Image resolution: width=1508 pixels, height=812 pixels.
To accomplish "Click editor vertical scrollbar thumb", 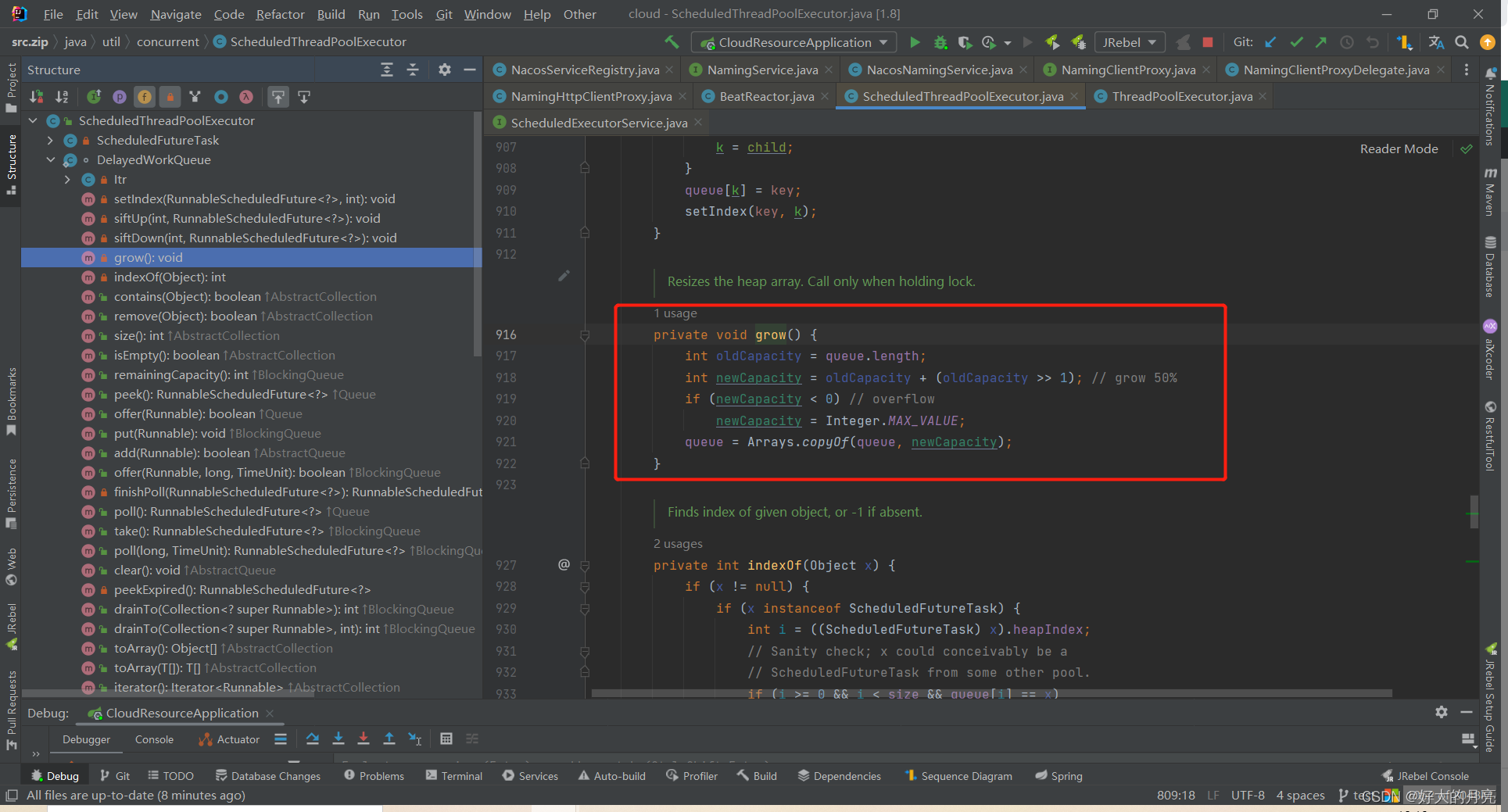I will 1474,512.
